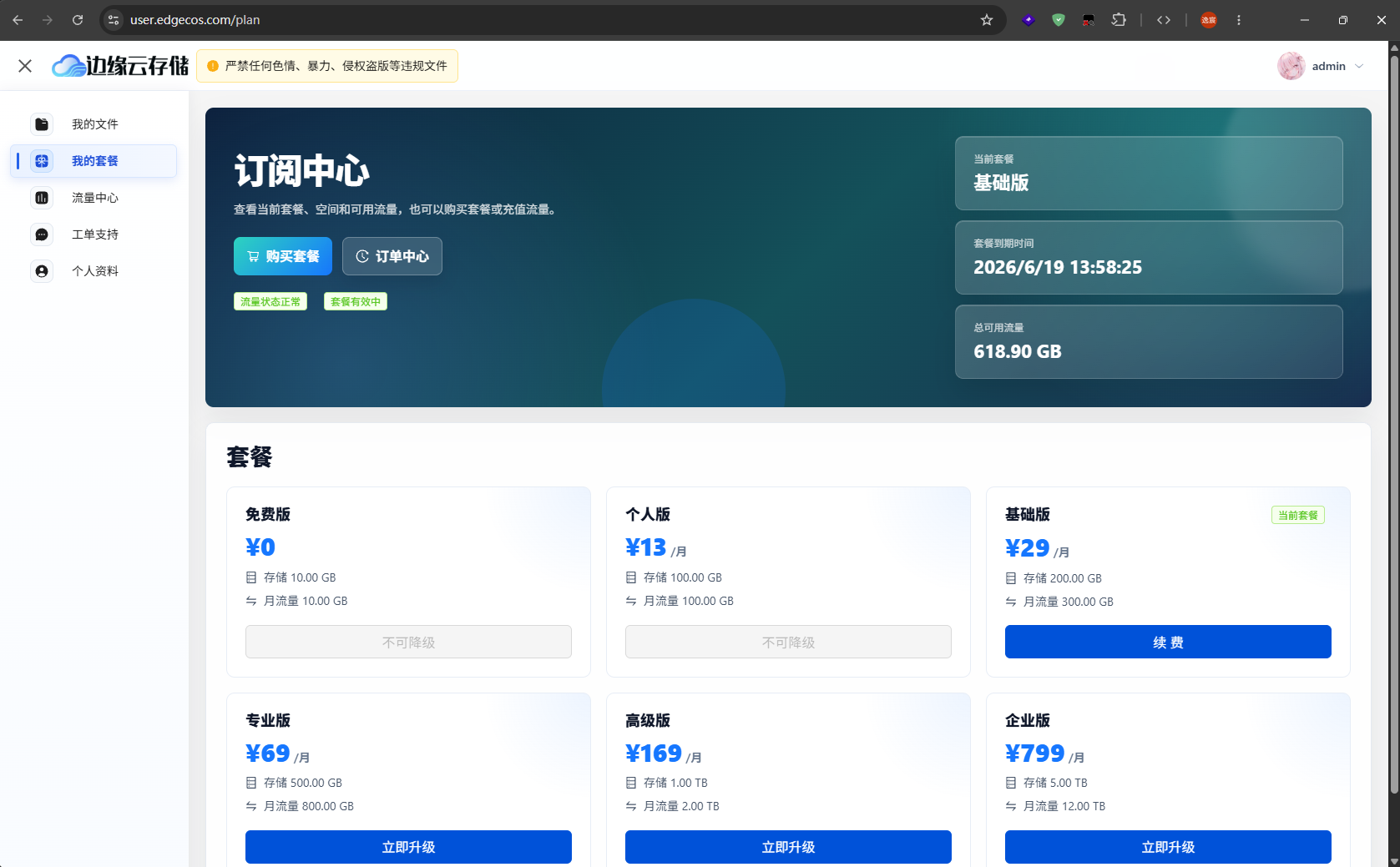Image resolution: width=1400 pixels, height=867 pixels.
Task: Expand the admin account dropdown arrow
Action: click(1359, 66)
